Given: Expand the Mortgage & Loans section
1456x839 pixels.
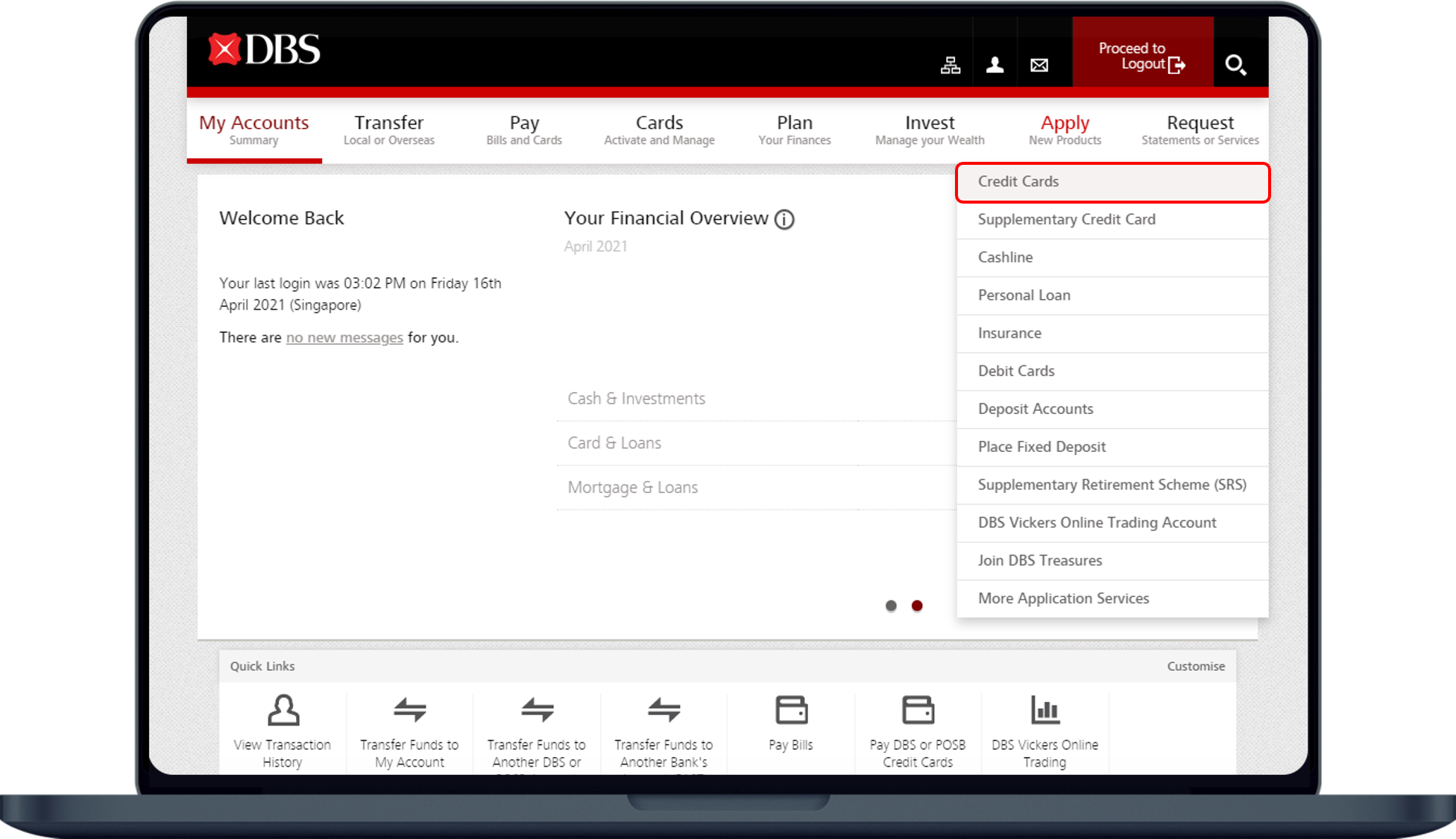Looking at the screenshot, I should [x=632, y=488].
